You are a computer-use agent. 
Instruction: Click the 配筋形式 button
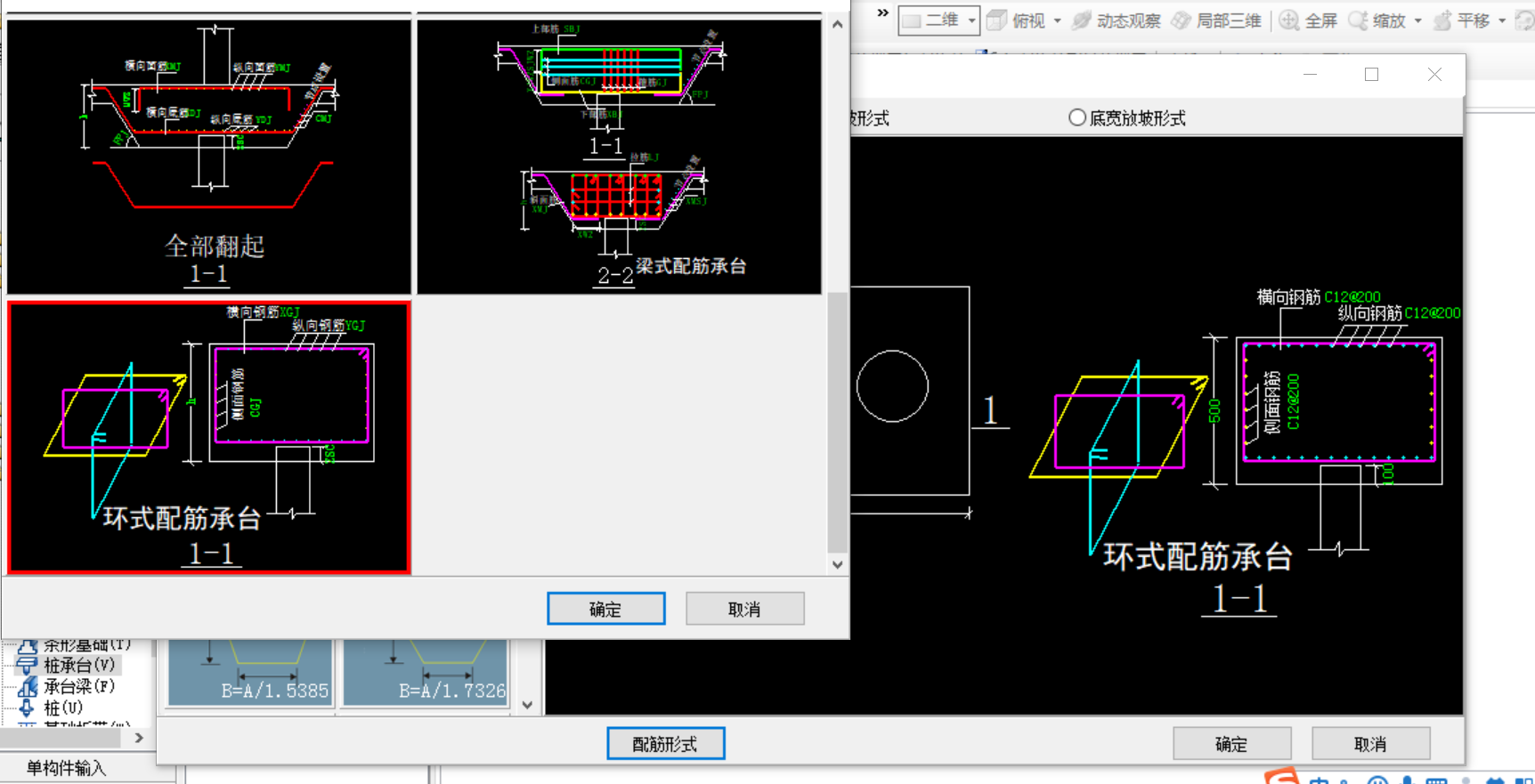666,743
